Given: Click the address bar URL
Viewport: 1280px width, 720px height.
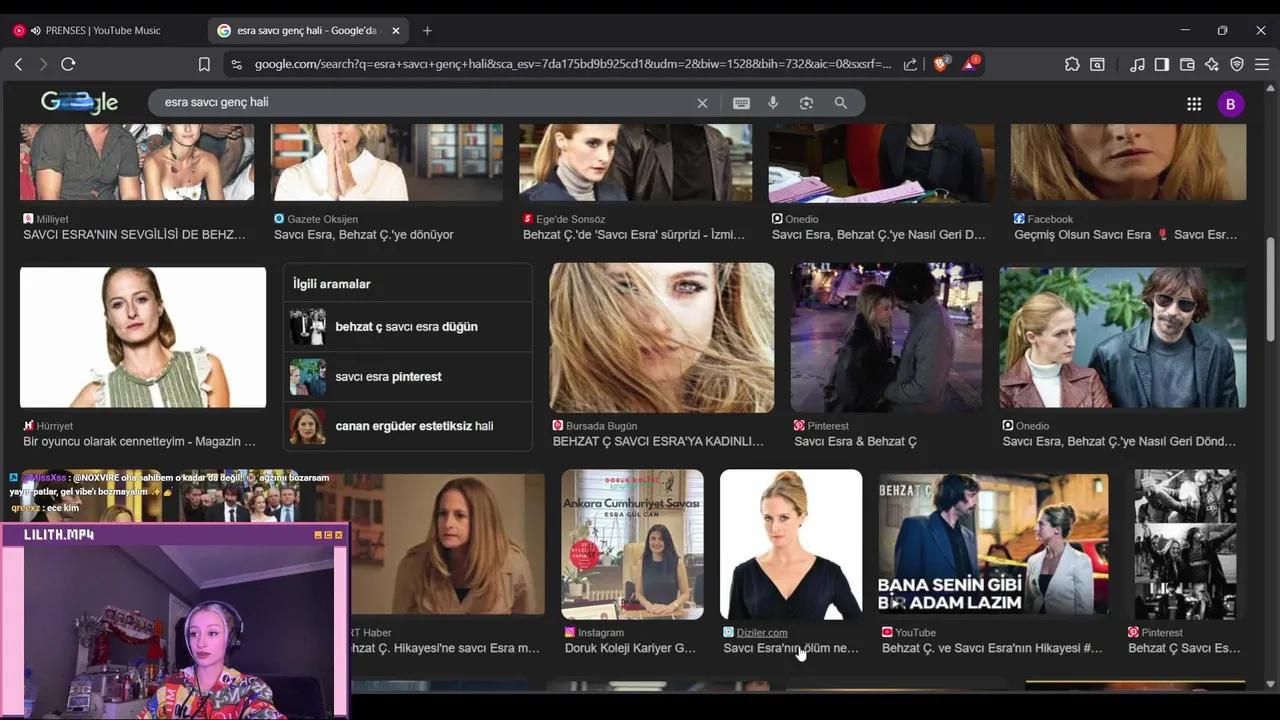Looking at the screenshot, I should click(x=573, y=64).
